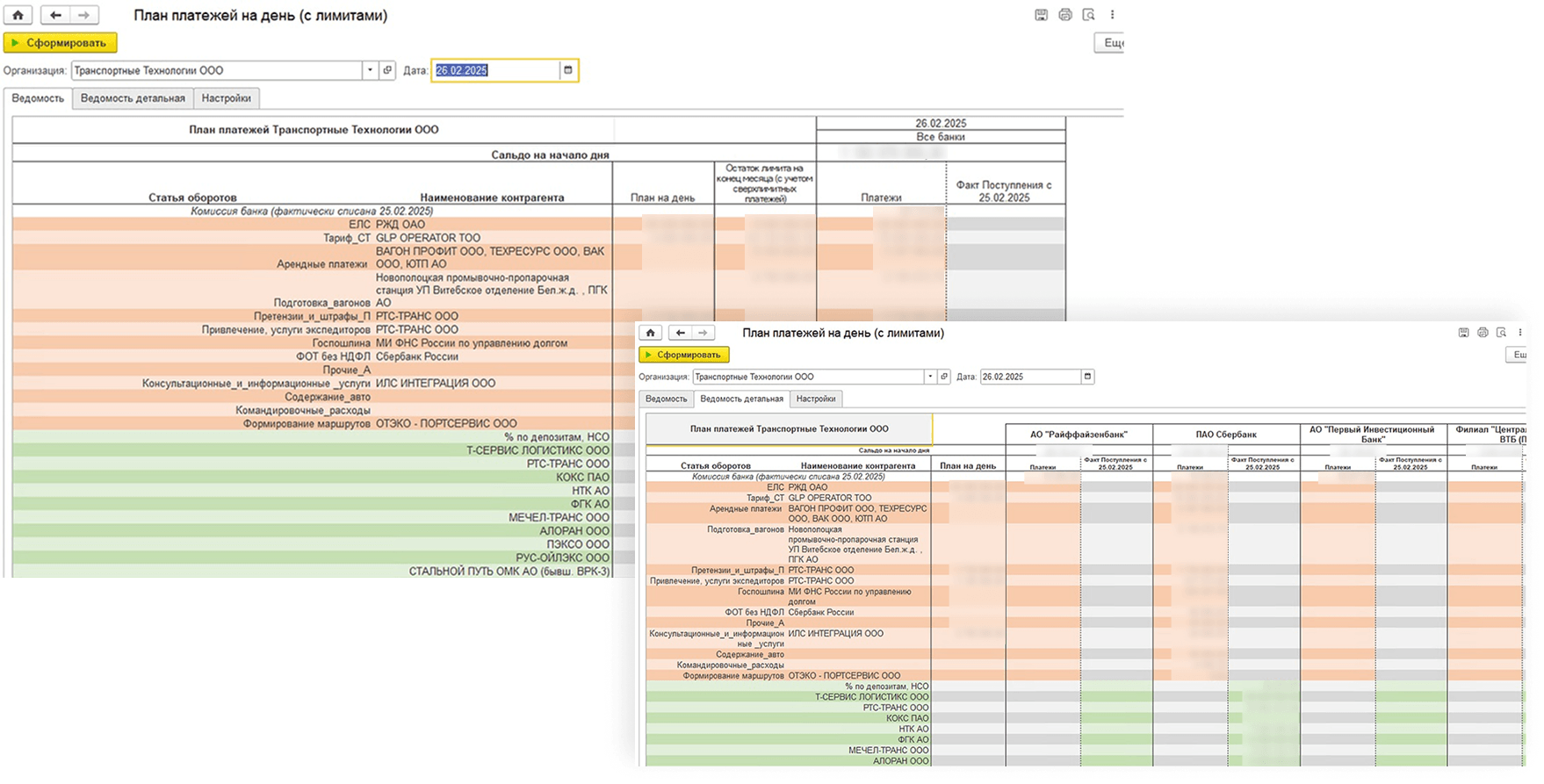Screen dimensions: 1544x784
Task: Expand the Организация dropdown in the lower-right window
Action: click(x=929, y=377)
